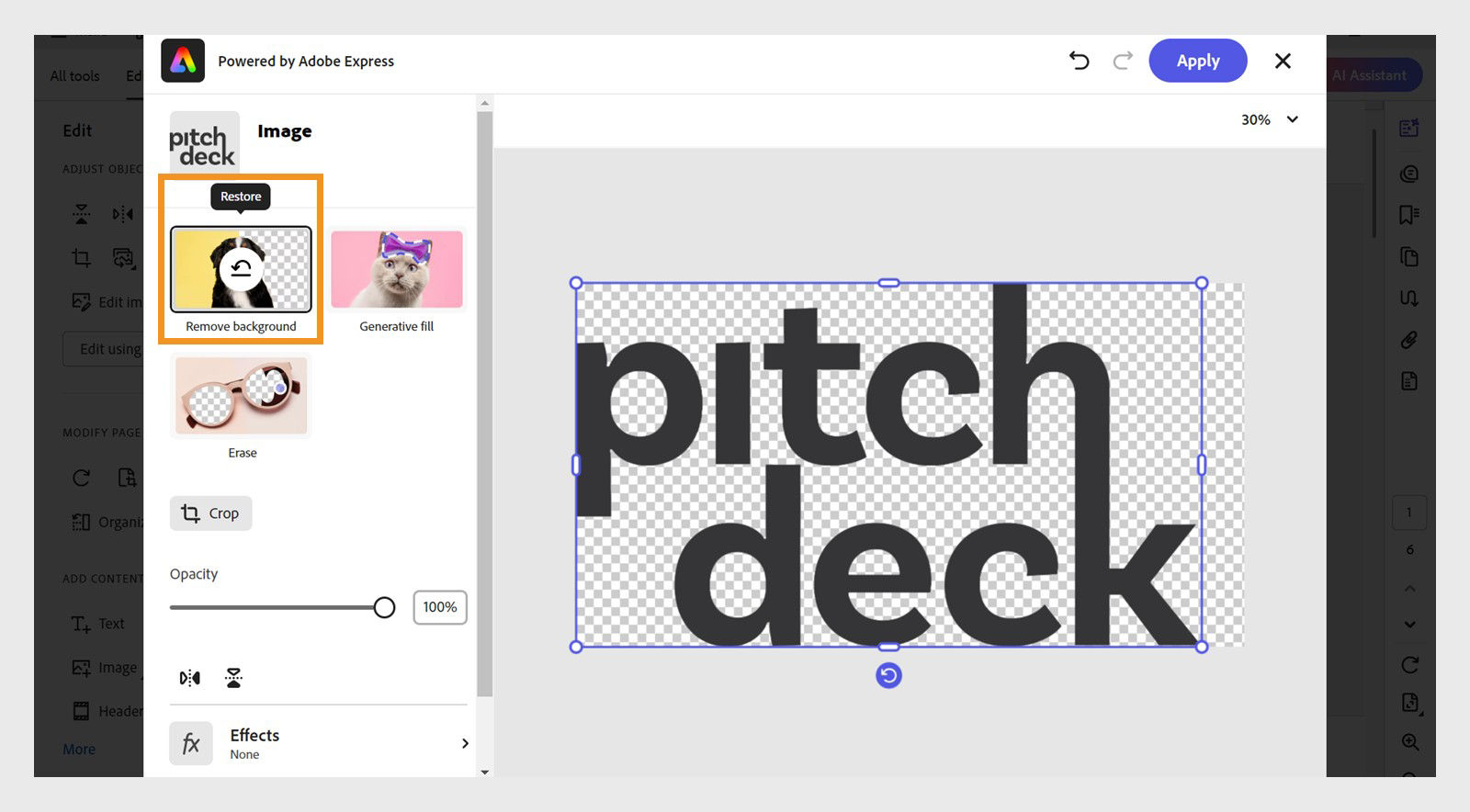Select Image under Add Content in Acrobat
Viewport: 1470px width, 812px height.
[x=105, y=668]
